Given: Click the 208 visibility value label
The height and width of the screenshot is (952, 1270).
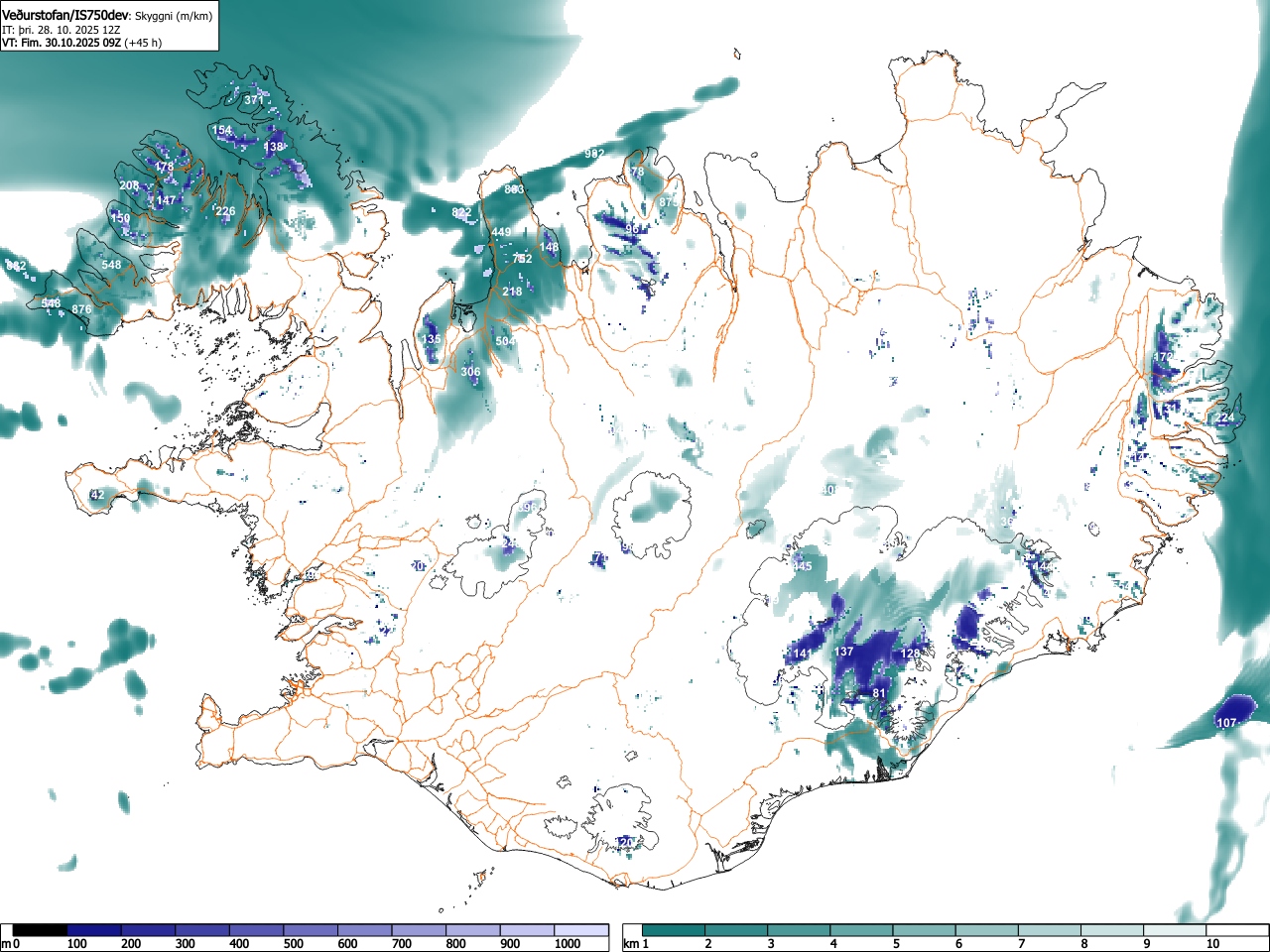Looking at the screenshot, I should [x=129, y=186].
